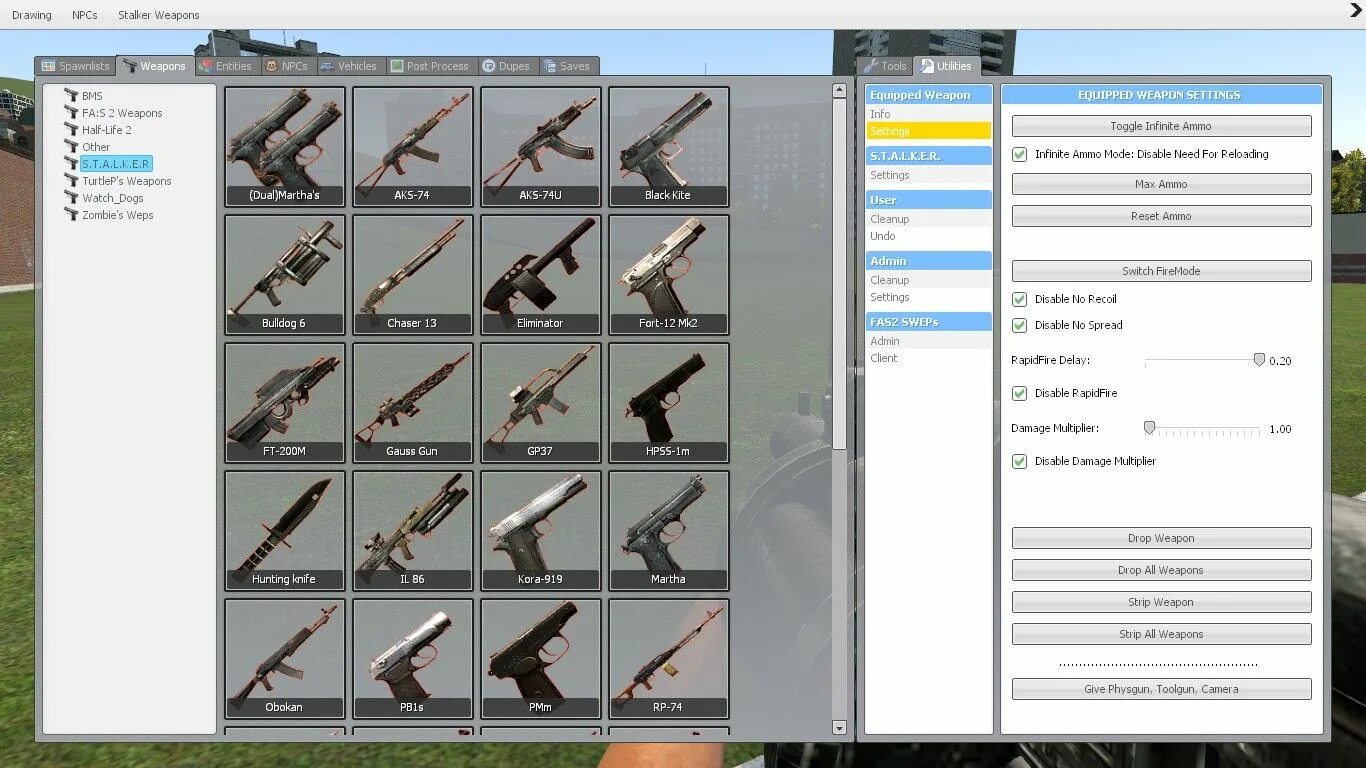Spawn the AKS-74 rifle
Image resolution: width=1366 pixels, height=768 pixels.
tap(413, 146)
